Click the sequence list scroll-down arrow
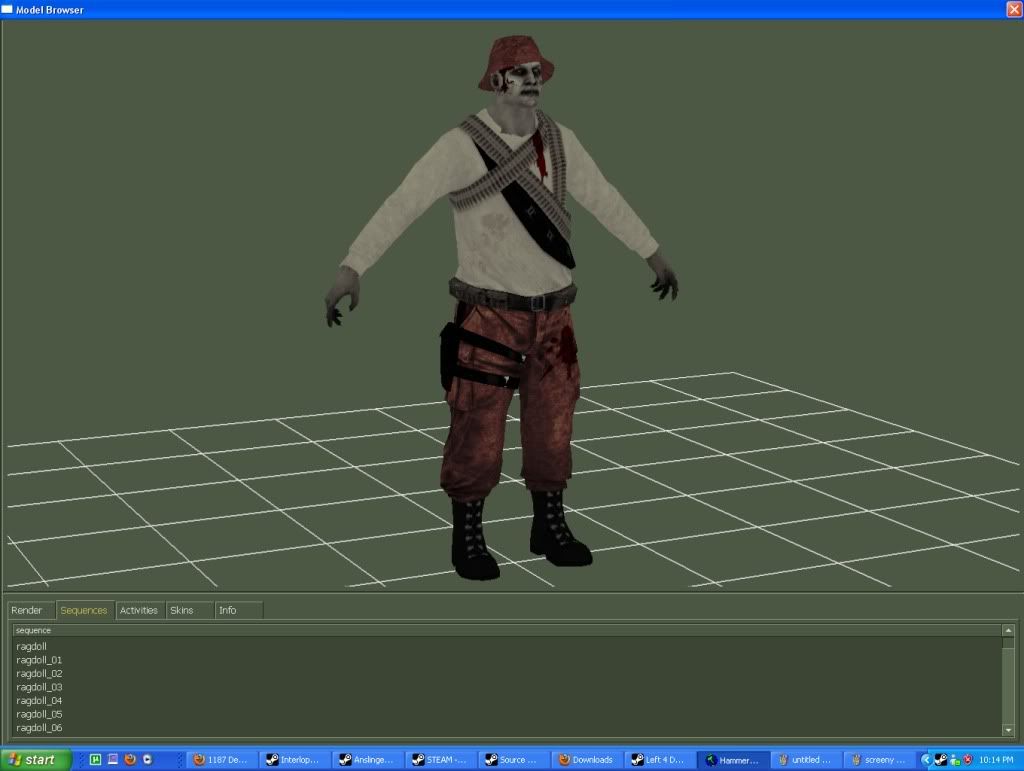1024x771 pixels. pos(1008,731)
